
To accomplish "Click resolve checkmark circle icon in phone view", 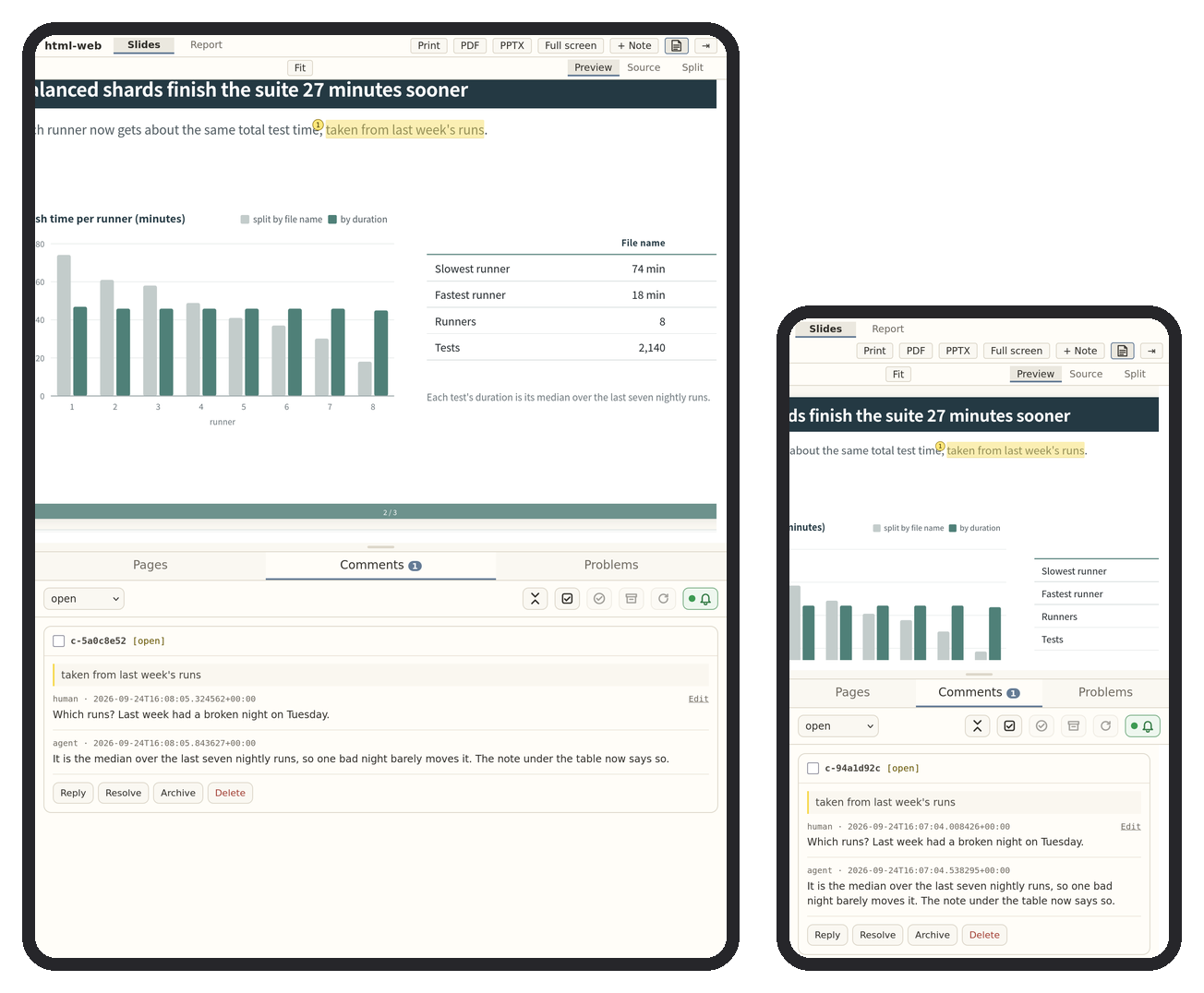I will coord(1041,726).
